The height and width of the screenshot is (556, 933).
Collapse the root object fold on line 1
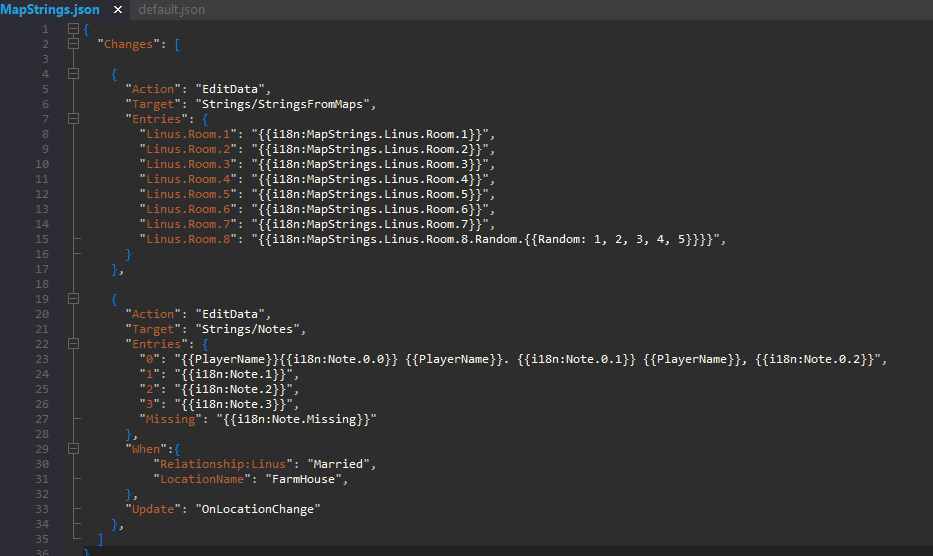73,29
